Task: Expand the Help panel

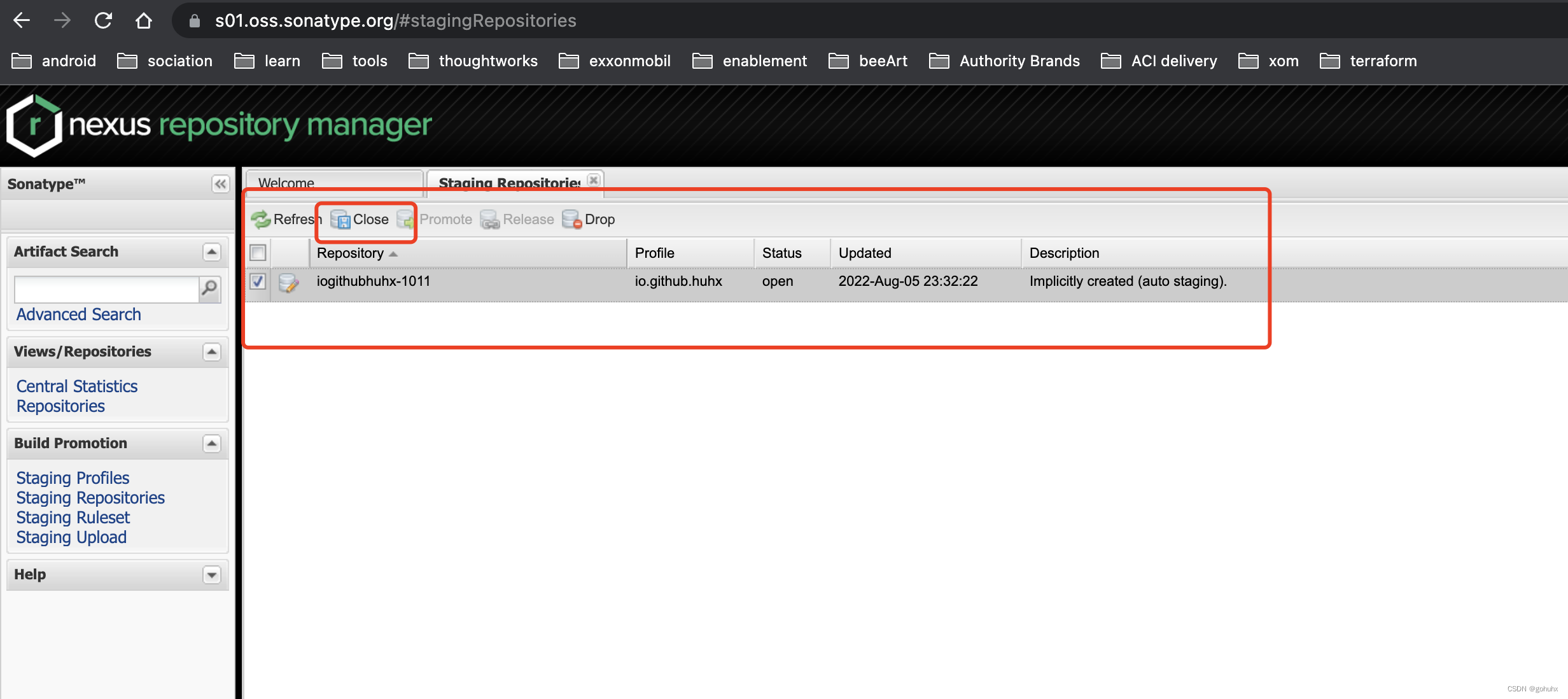Action: pyautogui.click(x=212, y=575)
